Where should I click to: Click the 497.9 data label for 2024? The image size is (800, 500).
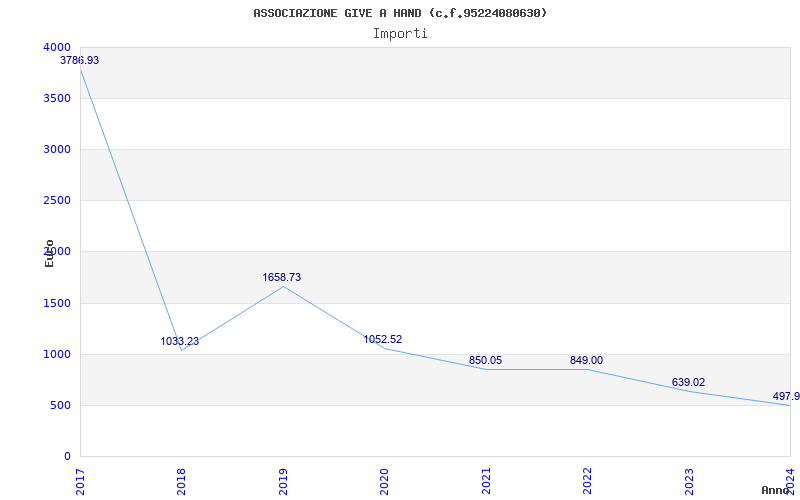click(786, 396)
